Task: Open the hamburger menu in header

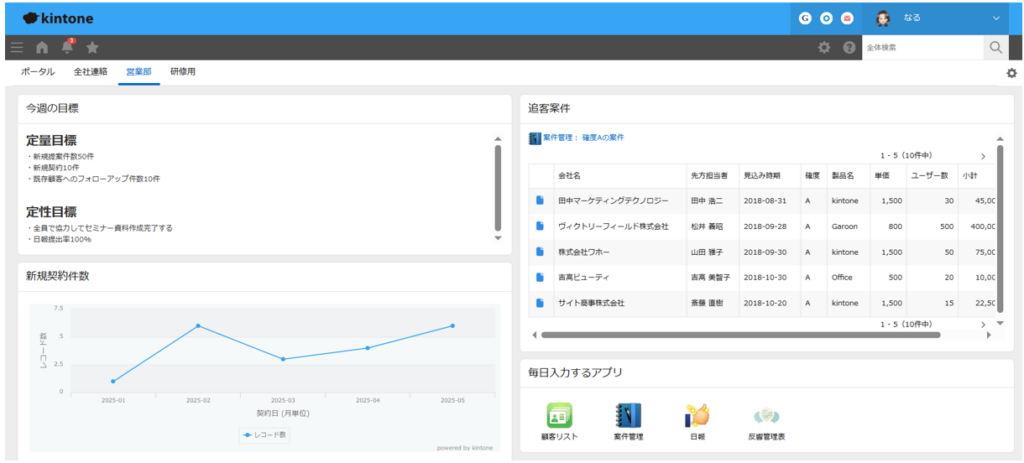Action: click(16, 47)
